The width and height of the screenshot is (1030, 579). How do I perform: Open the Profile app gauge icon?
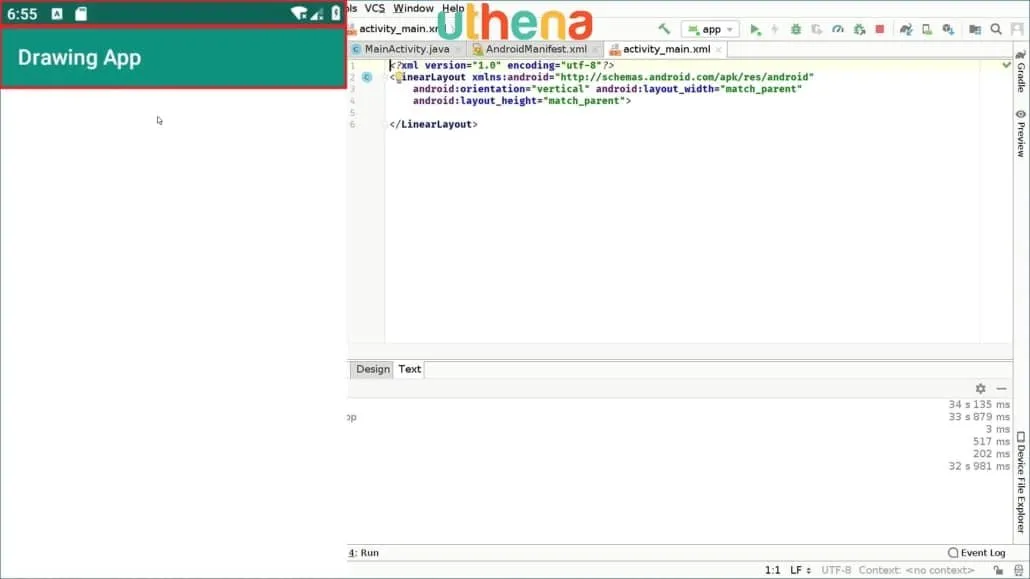838,30
